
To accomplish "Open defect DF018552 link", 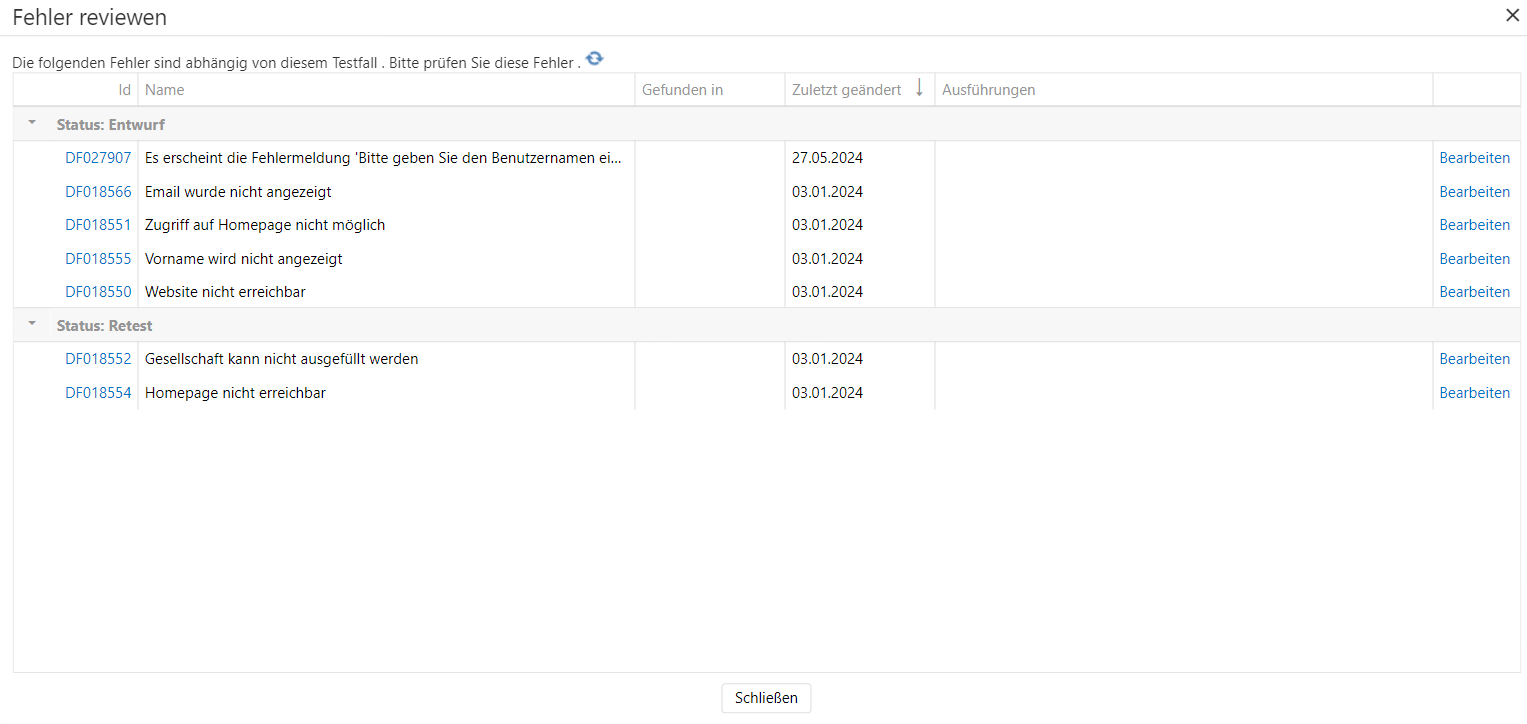I will click(98, 359).
